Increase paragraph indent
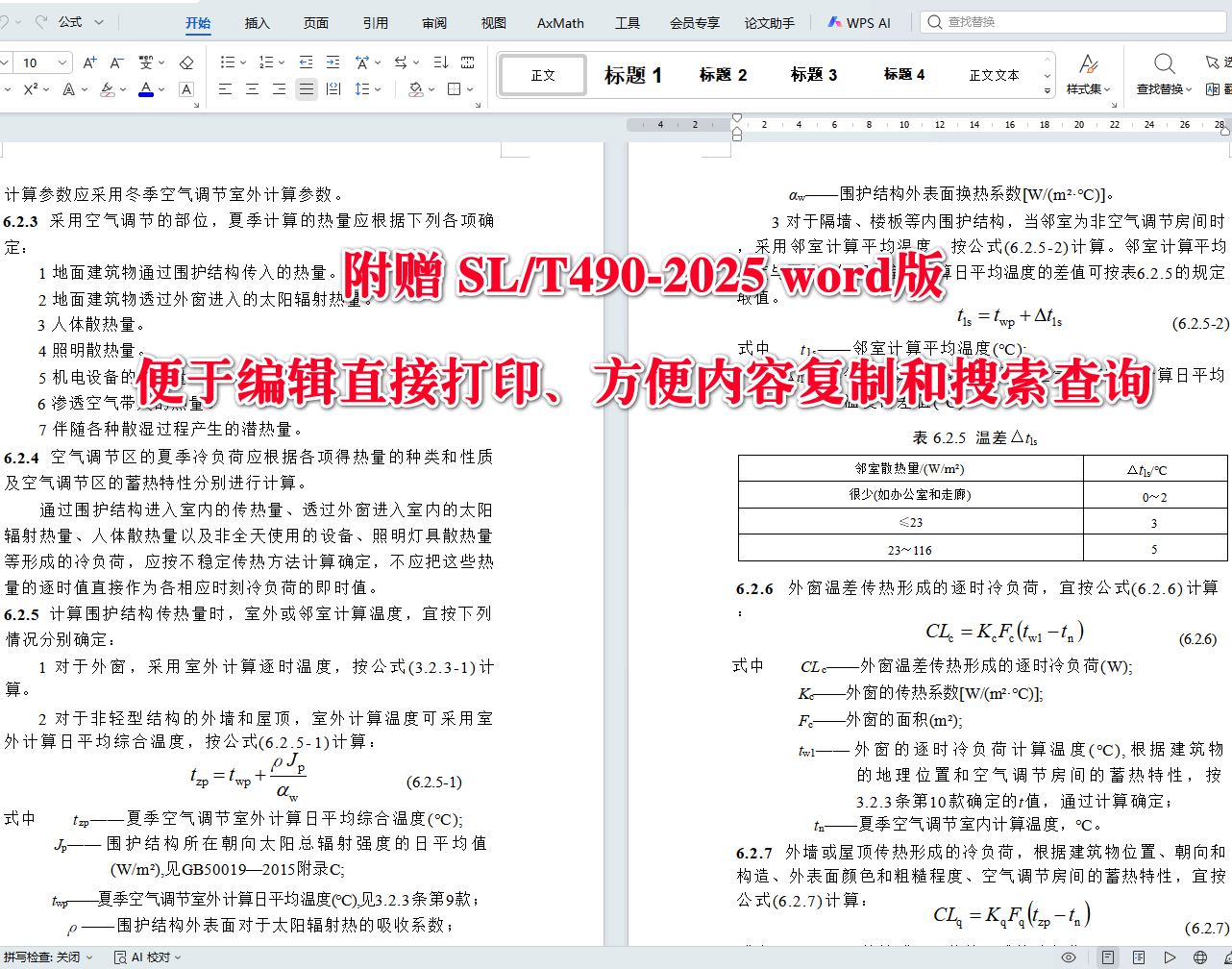1232x969 pixels. coord(333,62)
